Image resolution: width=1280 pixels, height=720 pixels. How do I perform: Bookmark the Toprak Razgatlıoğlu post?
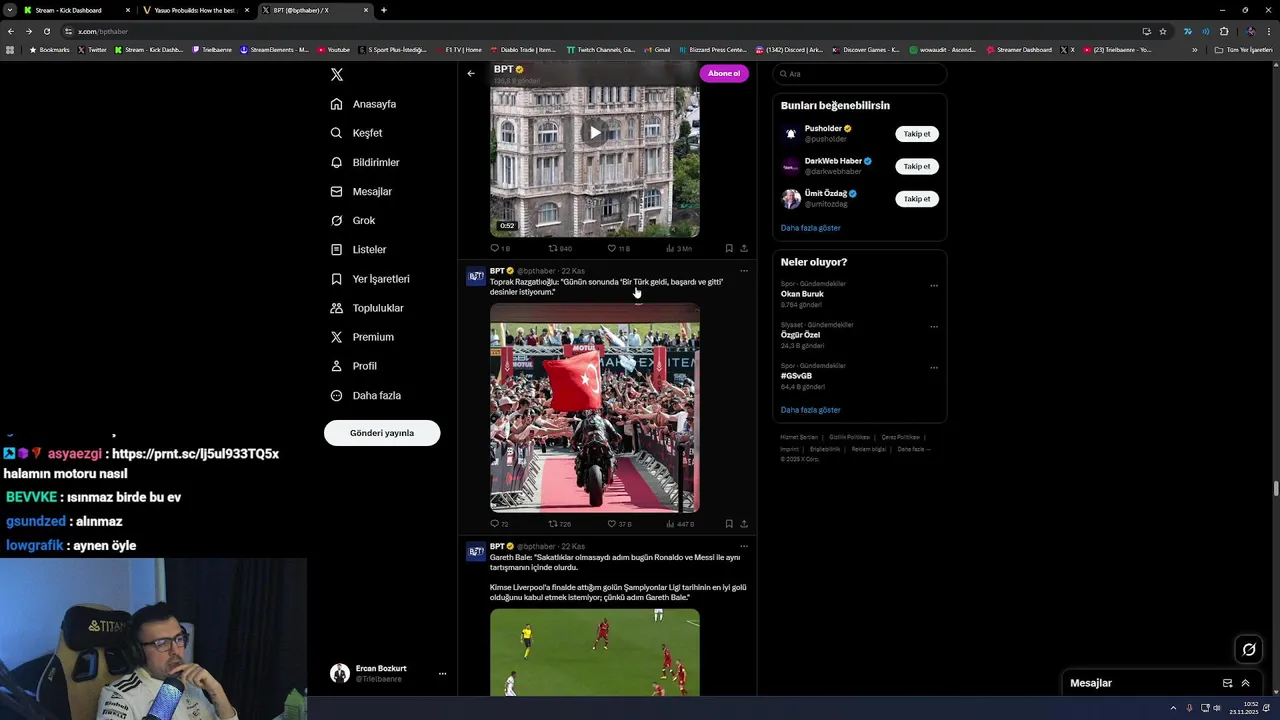(x=729, y=524)
